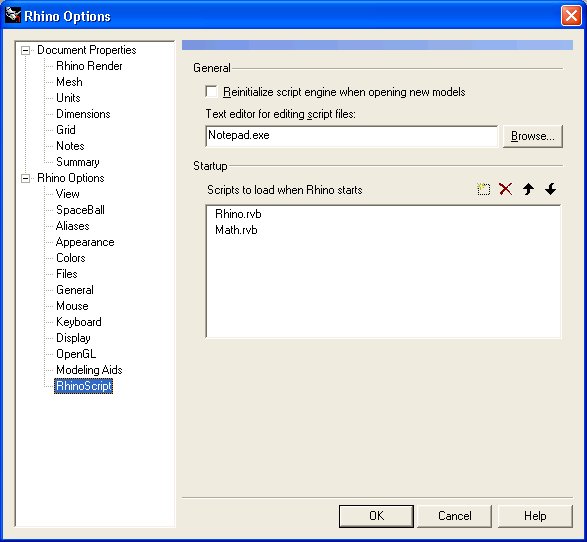This screenshot has width=587, height=542.
Task: Select Math.rvb in the startup scripts list
Action: (x=236, y=230)
